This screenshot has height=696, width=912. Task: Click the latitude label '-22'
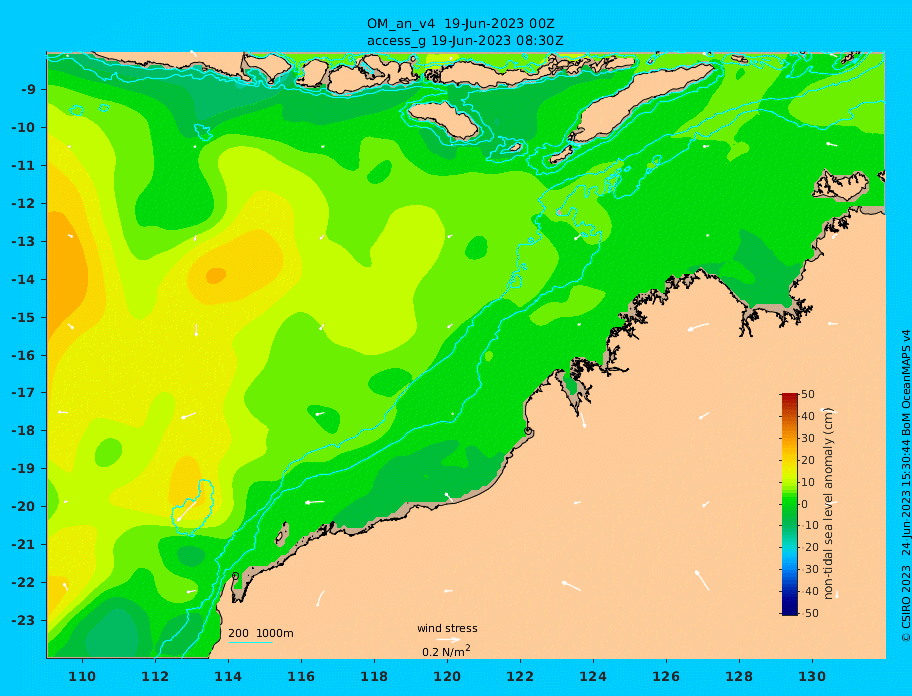24,582
